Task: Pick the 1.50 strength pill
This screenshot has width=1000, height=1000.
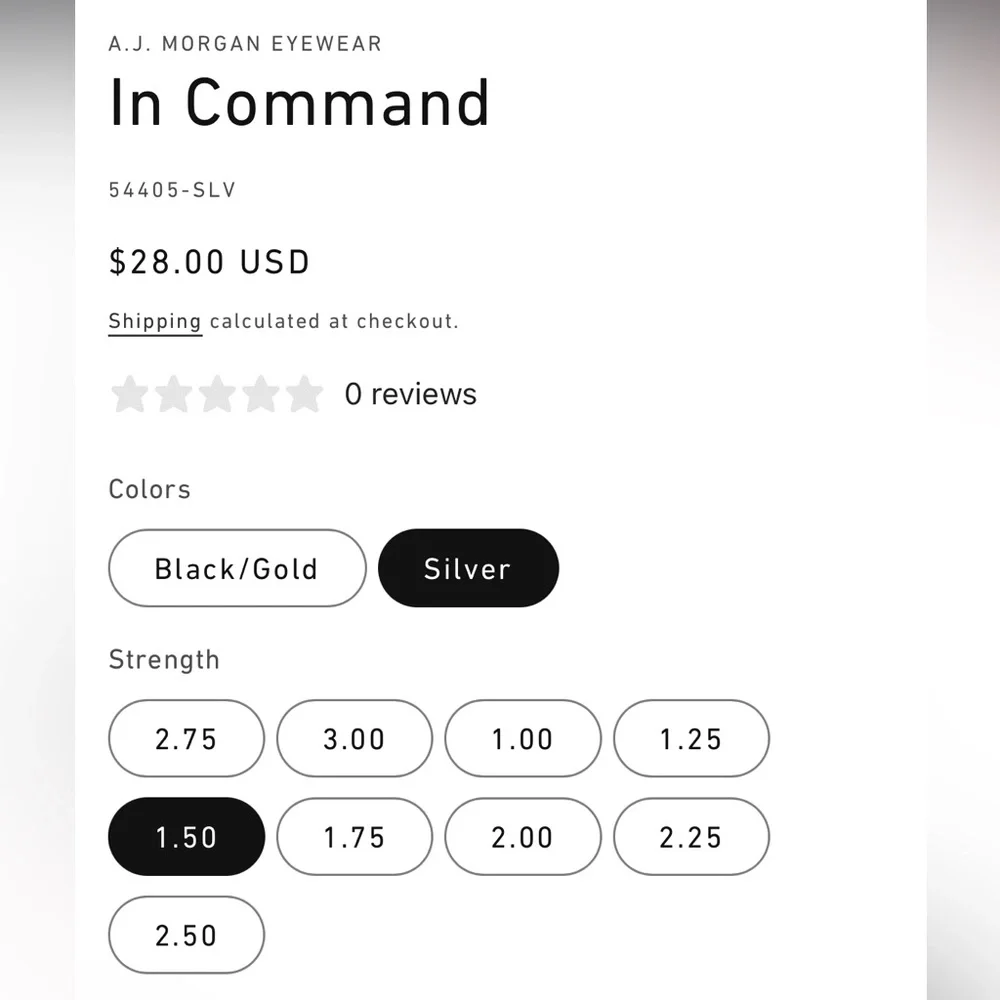Action: tap(186, 837)
